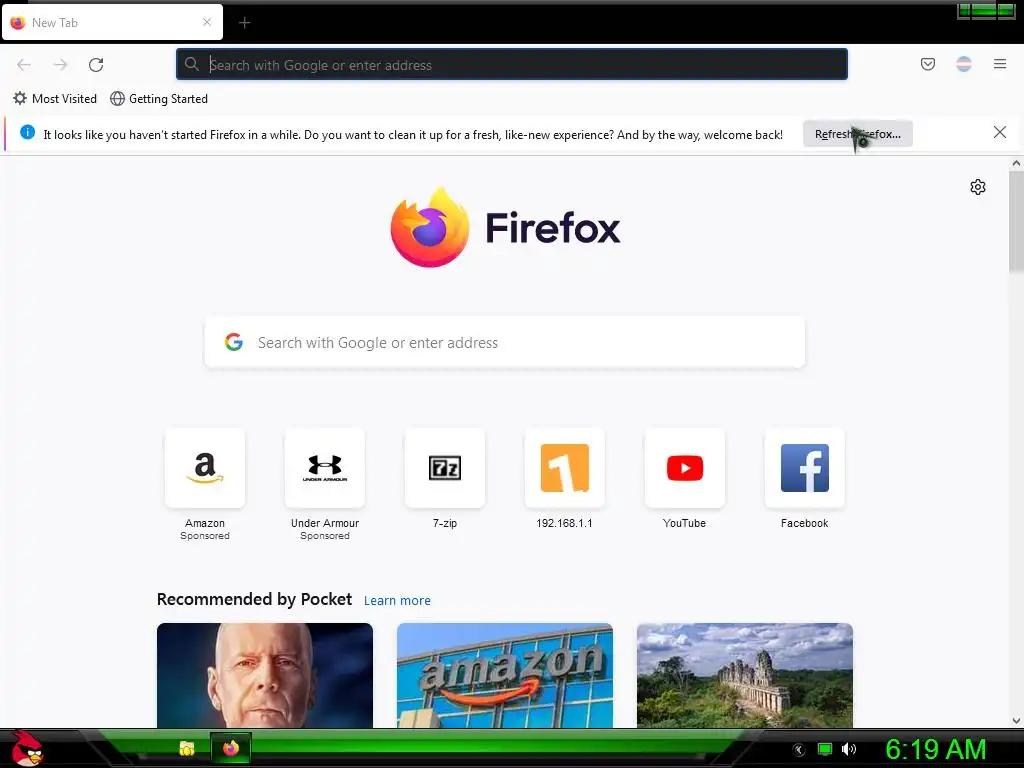Click the Firefox taskbar button

tap(231, 748)
